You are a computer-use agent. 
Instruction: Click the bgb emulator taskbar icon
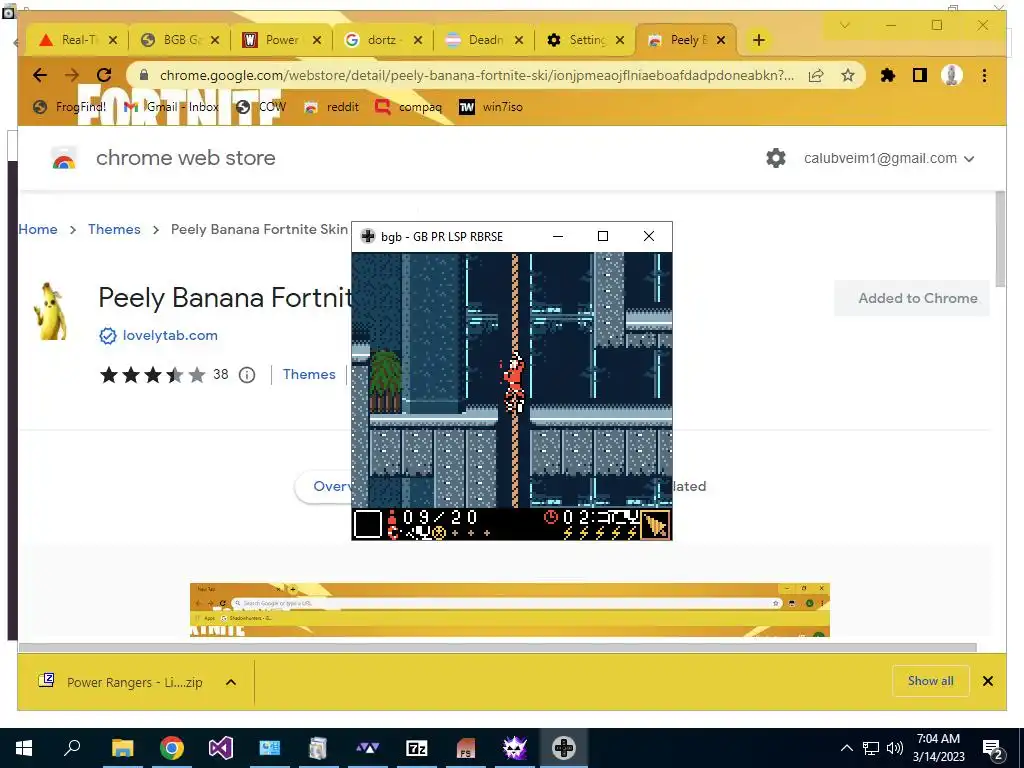[564, 748]
